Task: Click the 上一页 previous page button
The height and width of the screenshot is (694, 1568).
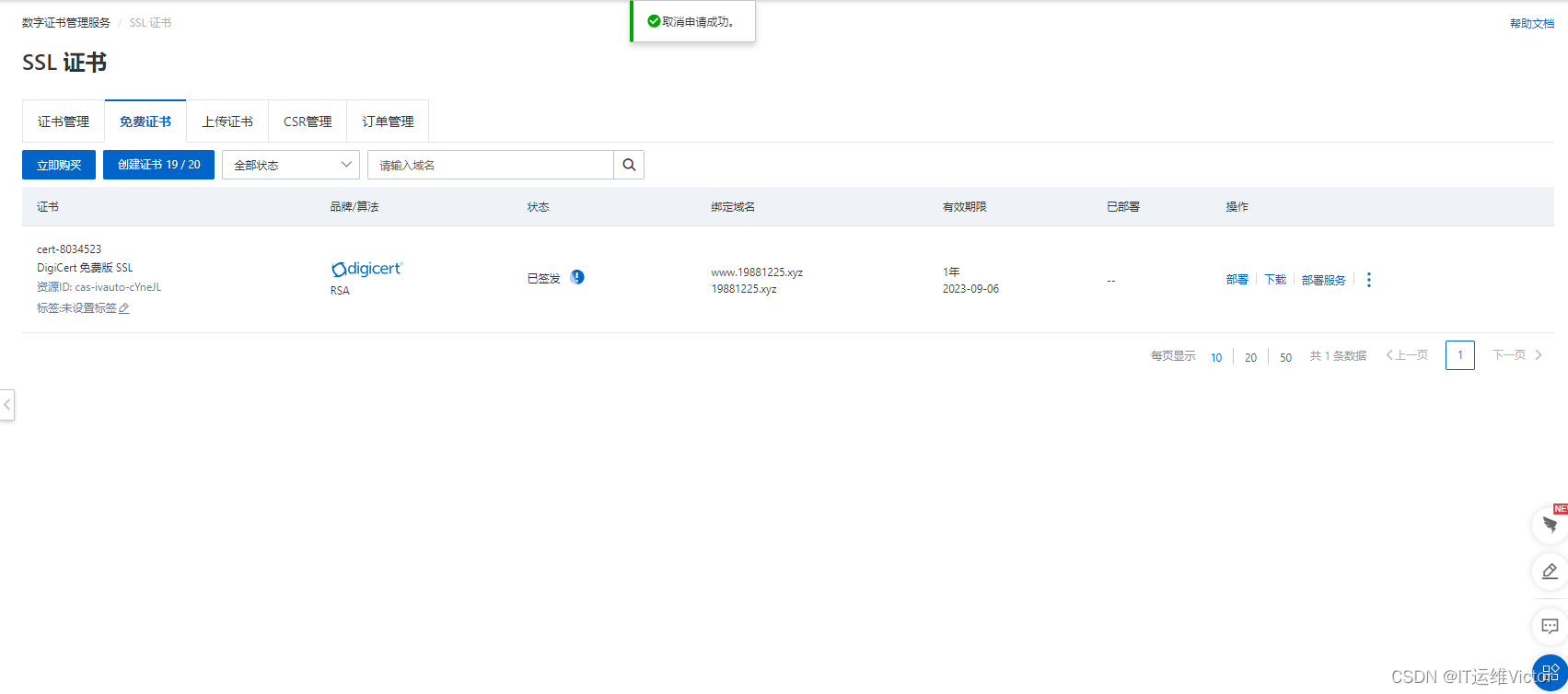Action: pos(1407,355)
